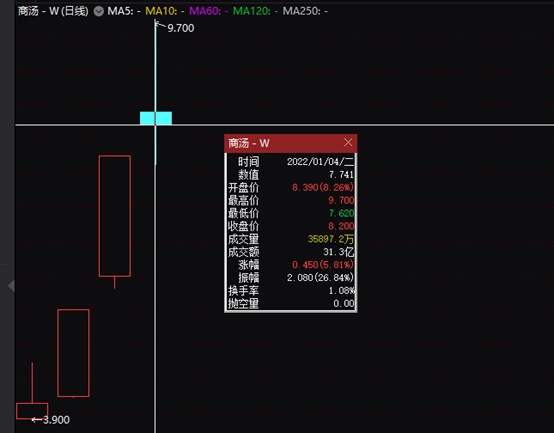Click the MA250 indicator label
Image resolution: width=554 pixels, height=433 pixels.
pos(305,11)
